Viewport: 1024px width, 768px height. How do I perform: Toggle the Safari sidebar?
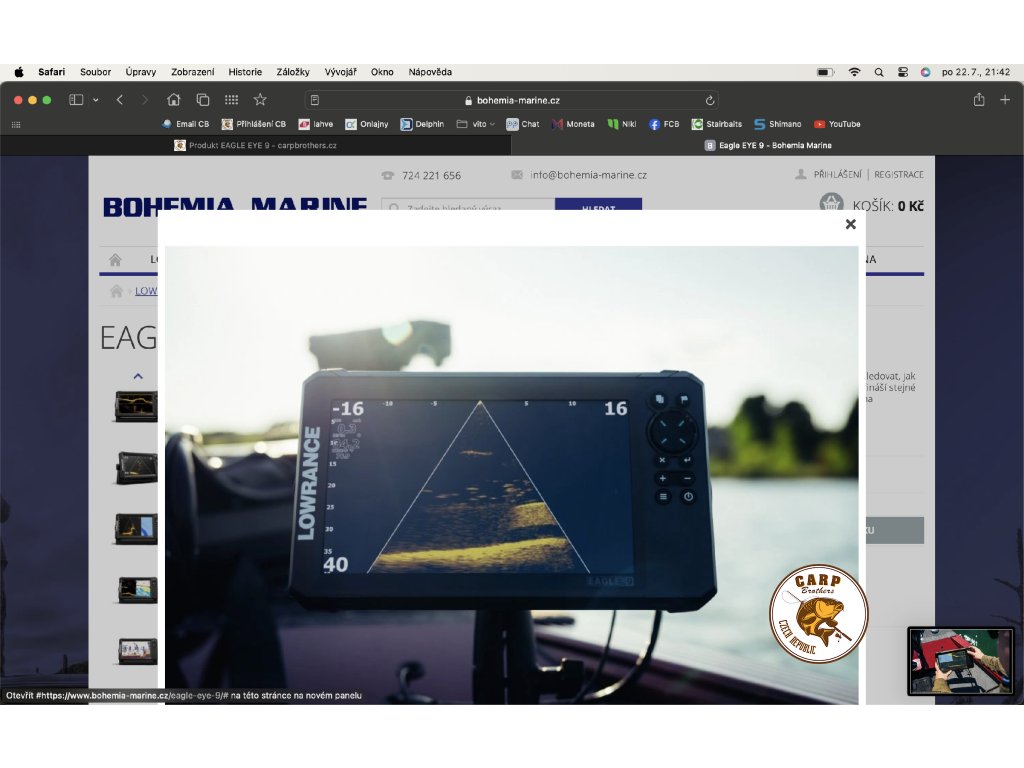point(76,100)
